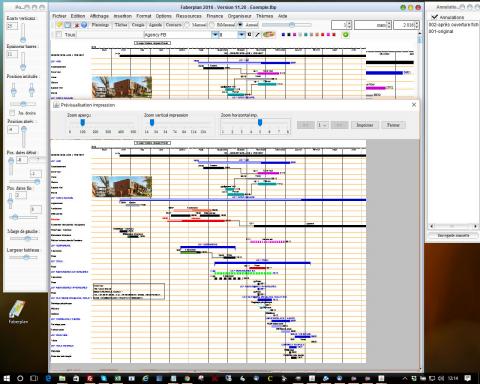480x384 pixels.
Task: Click the Congés toolbar button
Action: (138, 25)
